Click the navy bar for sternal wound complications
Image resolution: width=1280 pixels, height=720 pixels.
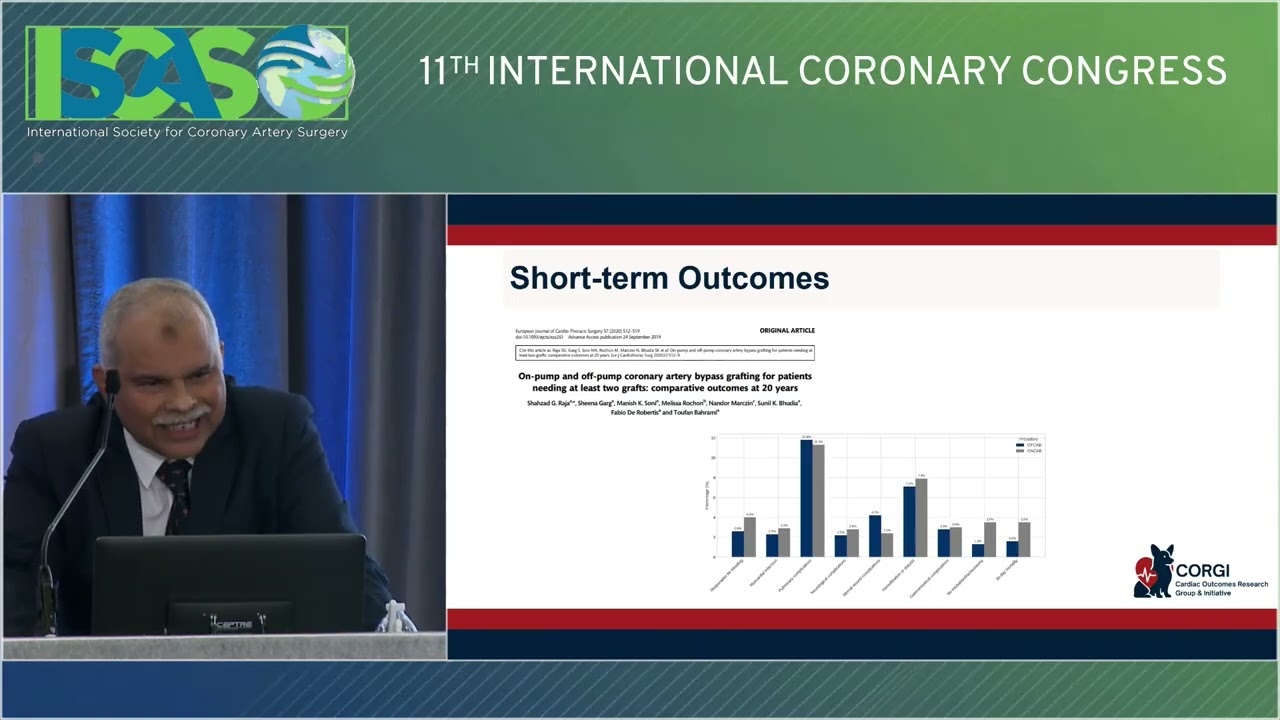coord(875,536)
